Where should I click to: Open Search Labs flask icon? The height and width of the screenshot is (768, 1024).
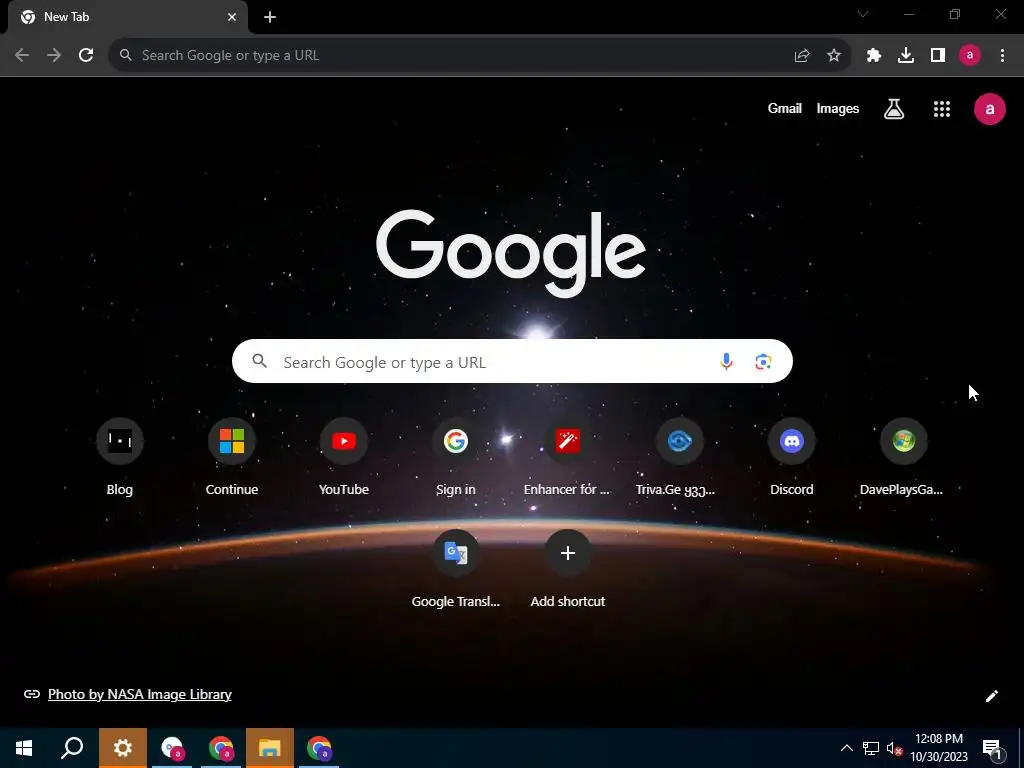pos(894,109)
